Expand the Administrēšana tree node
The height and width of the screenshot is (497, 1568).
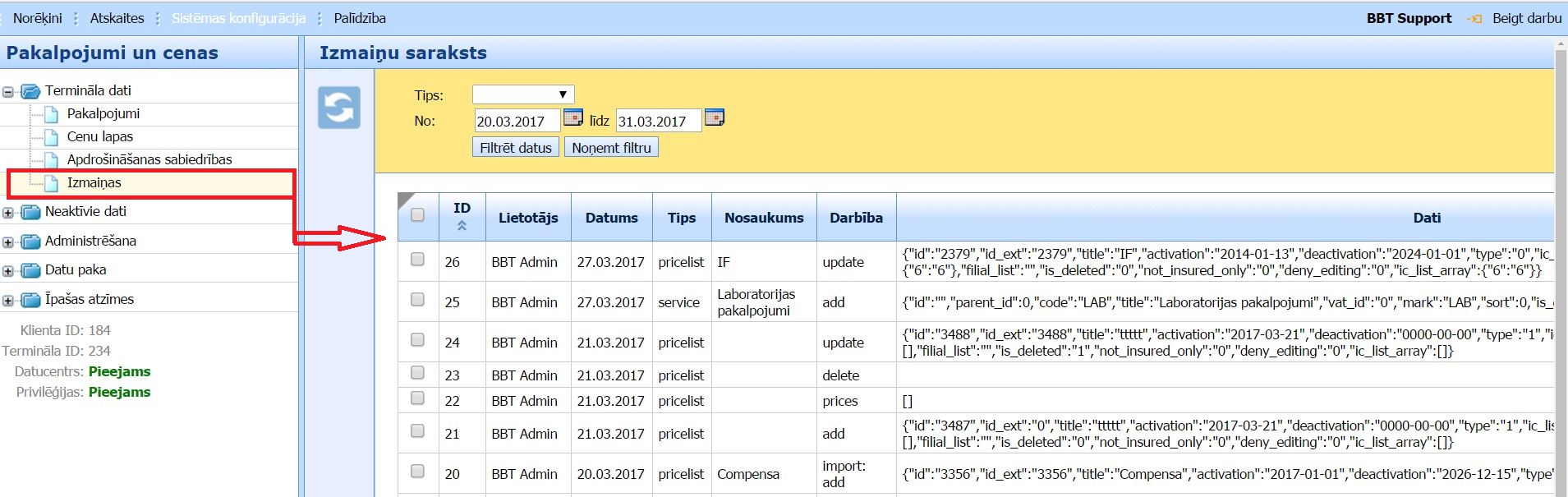pyautogui.click(x=8, y=242)
